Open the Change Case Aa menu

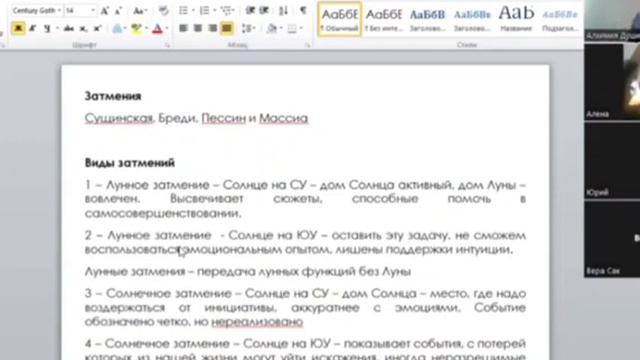[x=140, y=11]
